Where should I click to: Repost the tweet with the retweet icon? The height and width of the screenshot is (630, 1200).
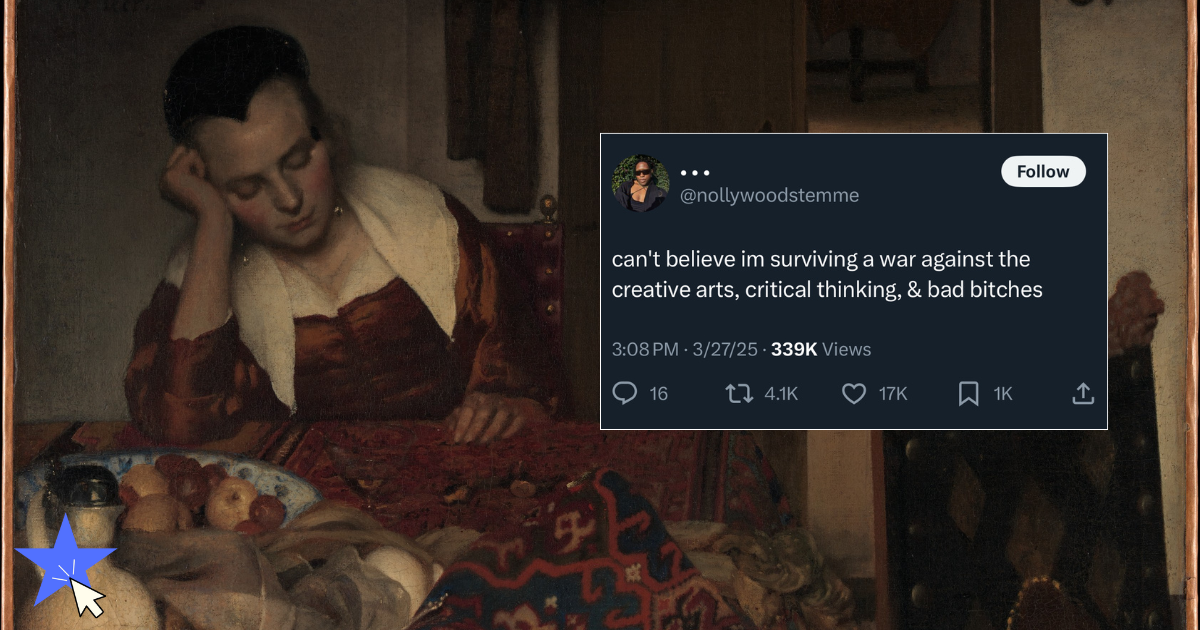[x=740, y=393]
